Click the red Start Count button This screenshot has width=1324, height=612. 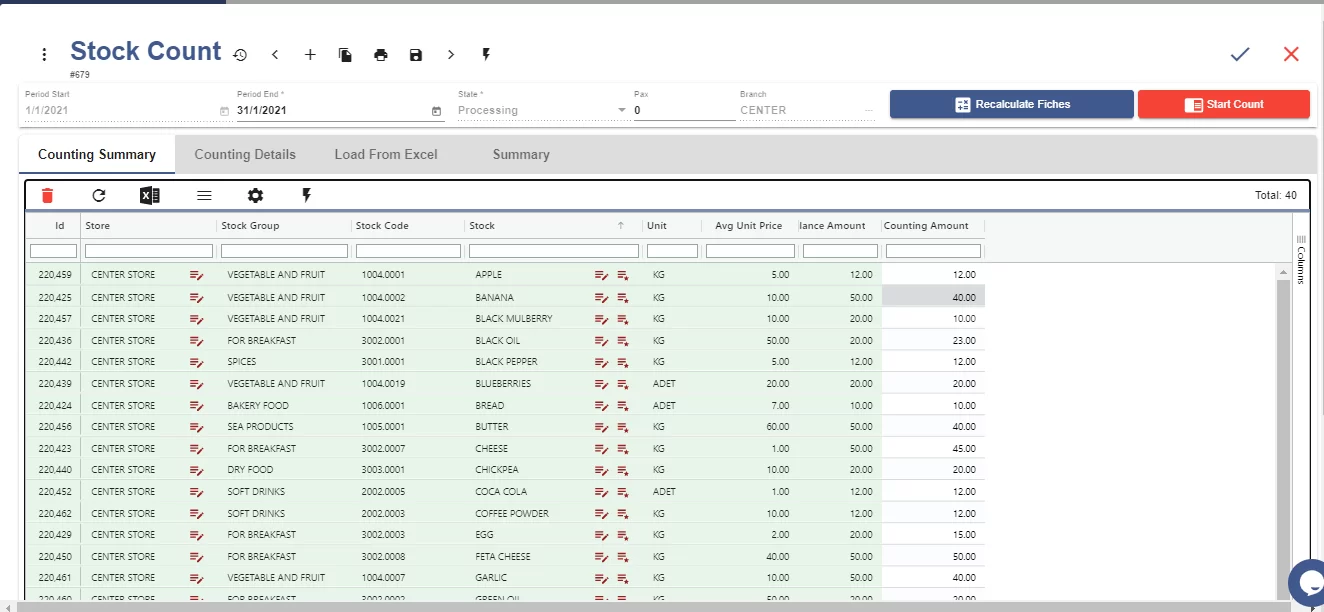(1224, 104)
